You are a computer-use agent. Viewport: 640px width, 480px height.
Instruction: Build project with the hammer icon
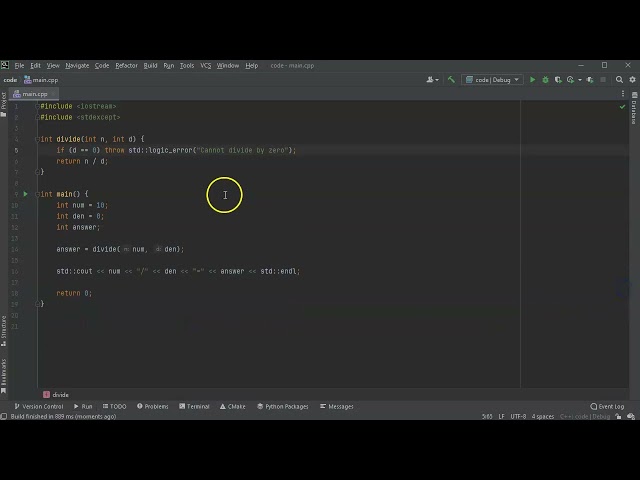[451, 80]
